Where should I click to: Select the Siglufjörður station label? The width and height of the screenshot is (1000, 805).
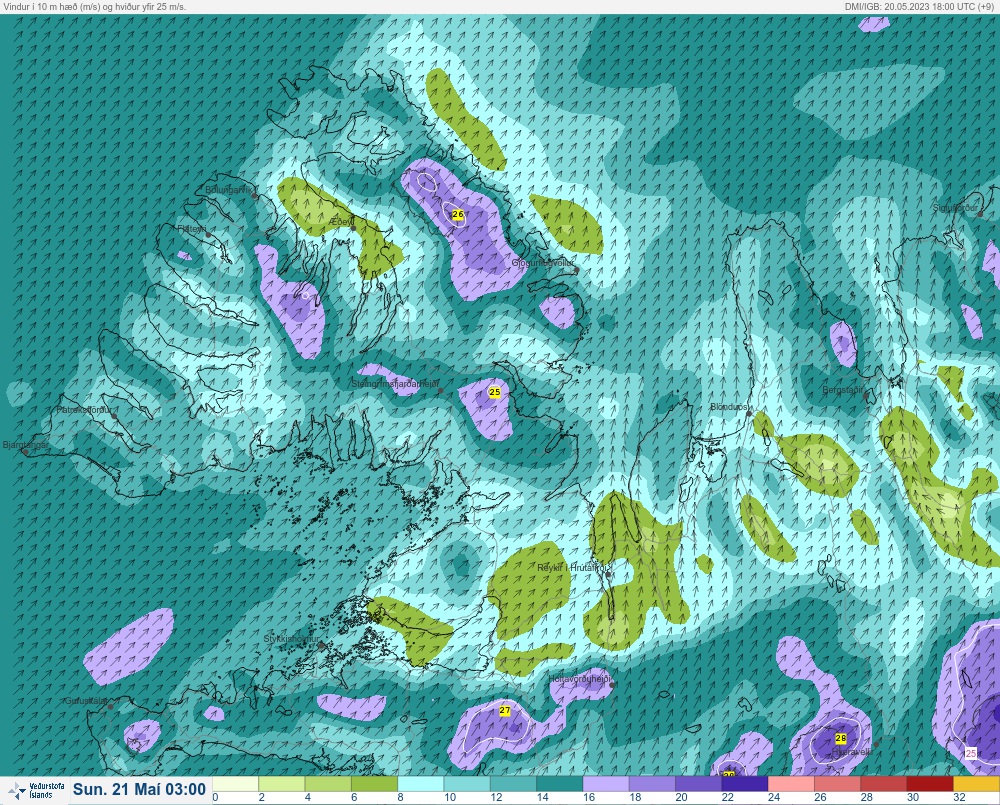pos(955,208)
